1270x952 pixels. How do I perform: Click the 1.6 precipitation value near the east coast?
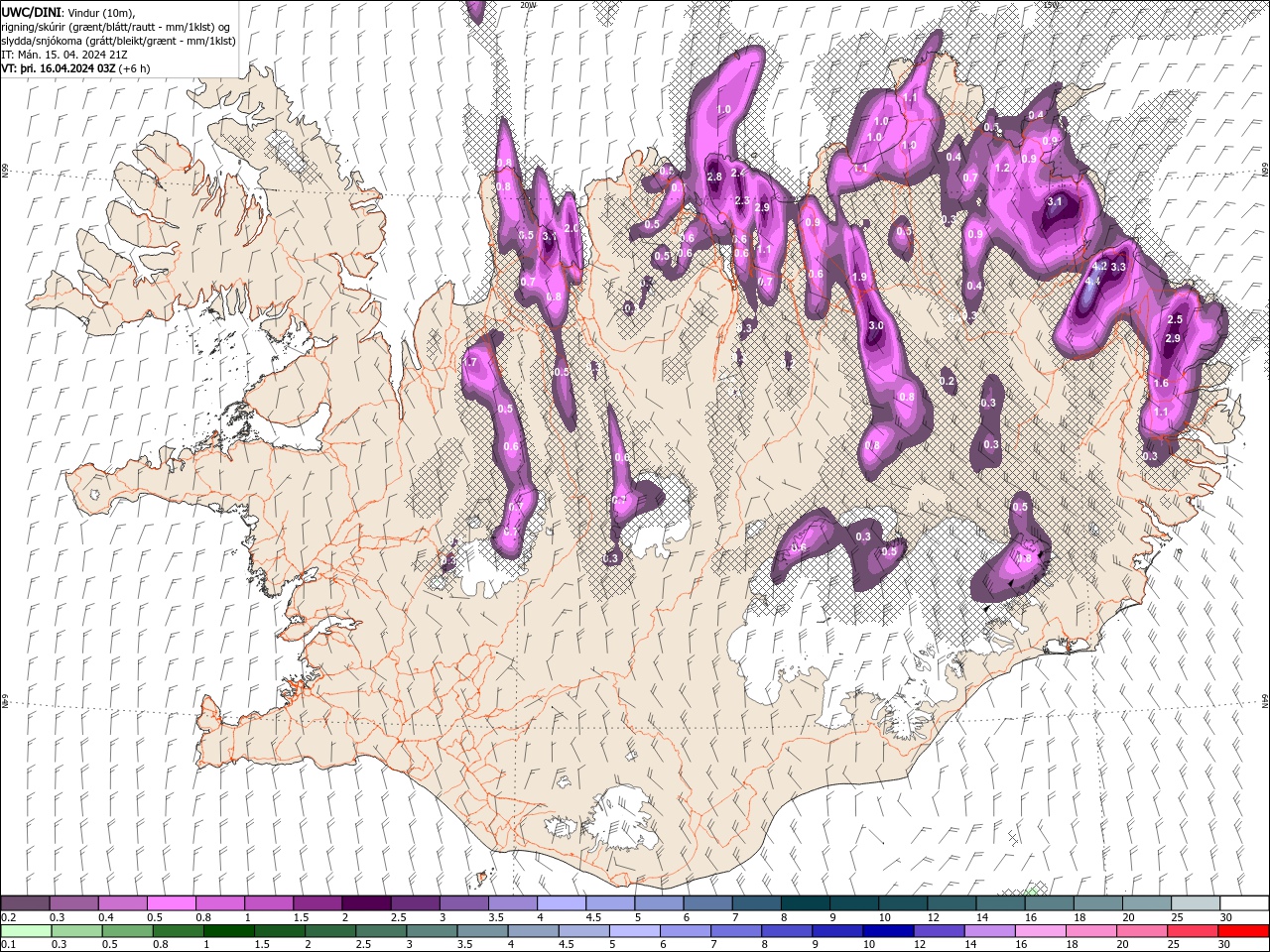(1161, 383)
